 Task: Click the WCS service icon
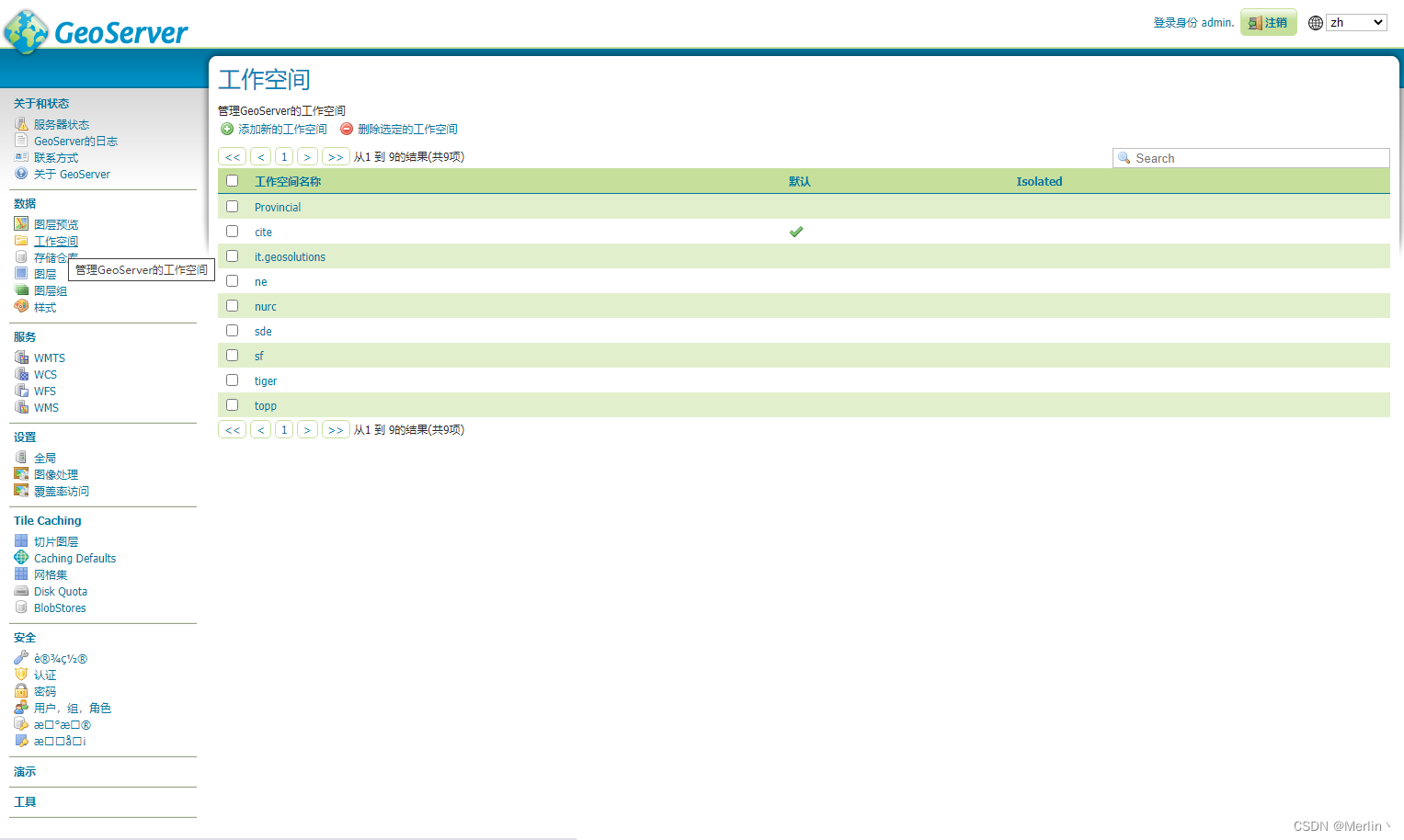pos(21,374)
